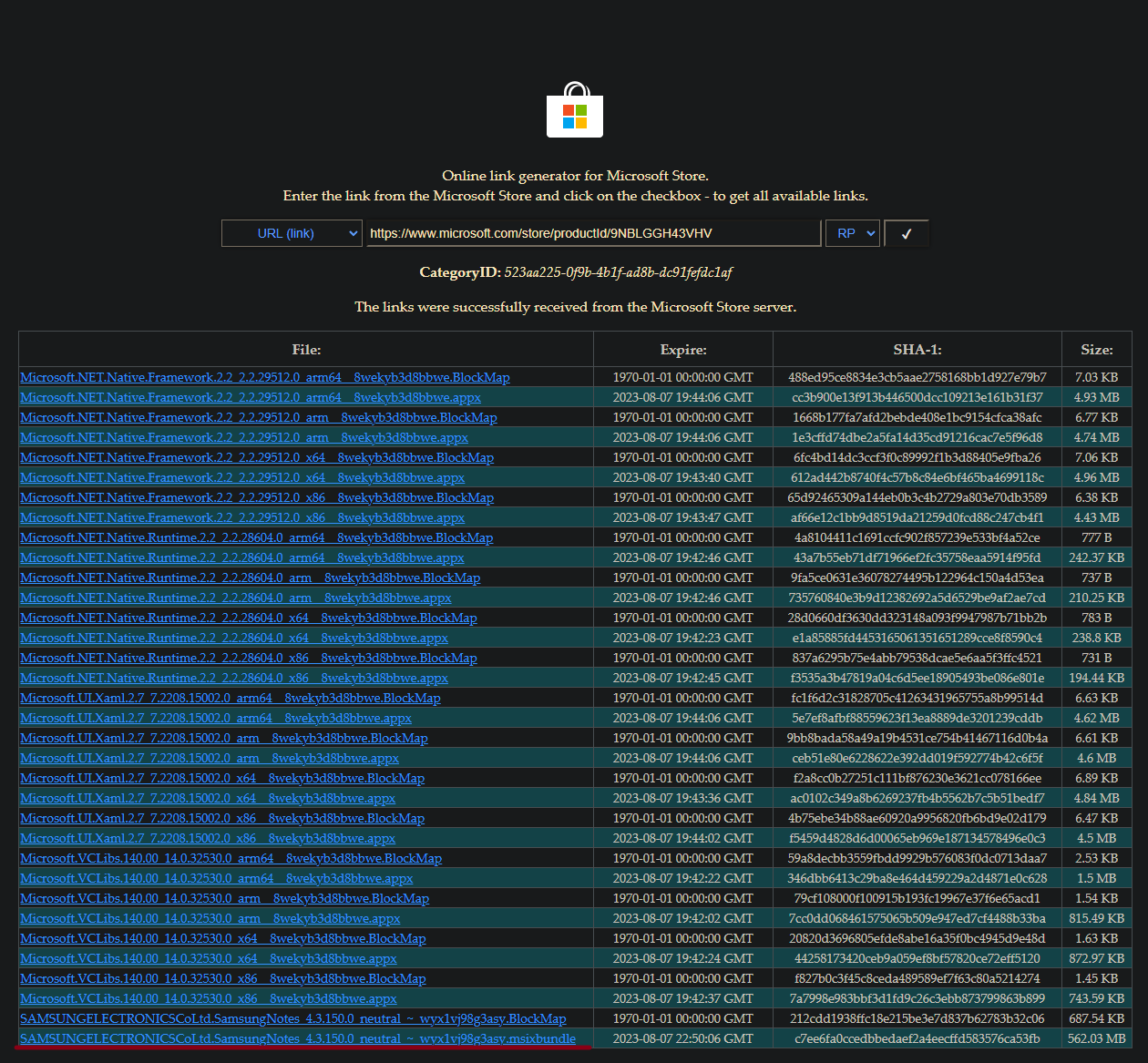The height and width of the screenshot is (1063, 1148).
Task: Click the File: column header
Action: point(306,350)
